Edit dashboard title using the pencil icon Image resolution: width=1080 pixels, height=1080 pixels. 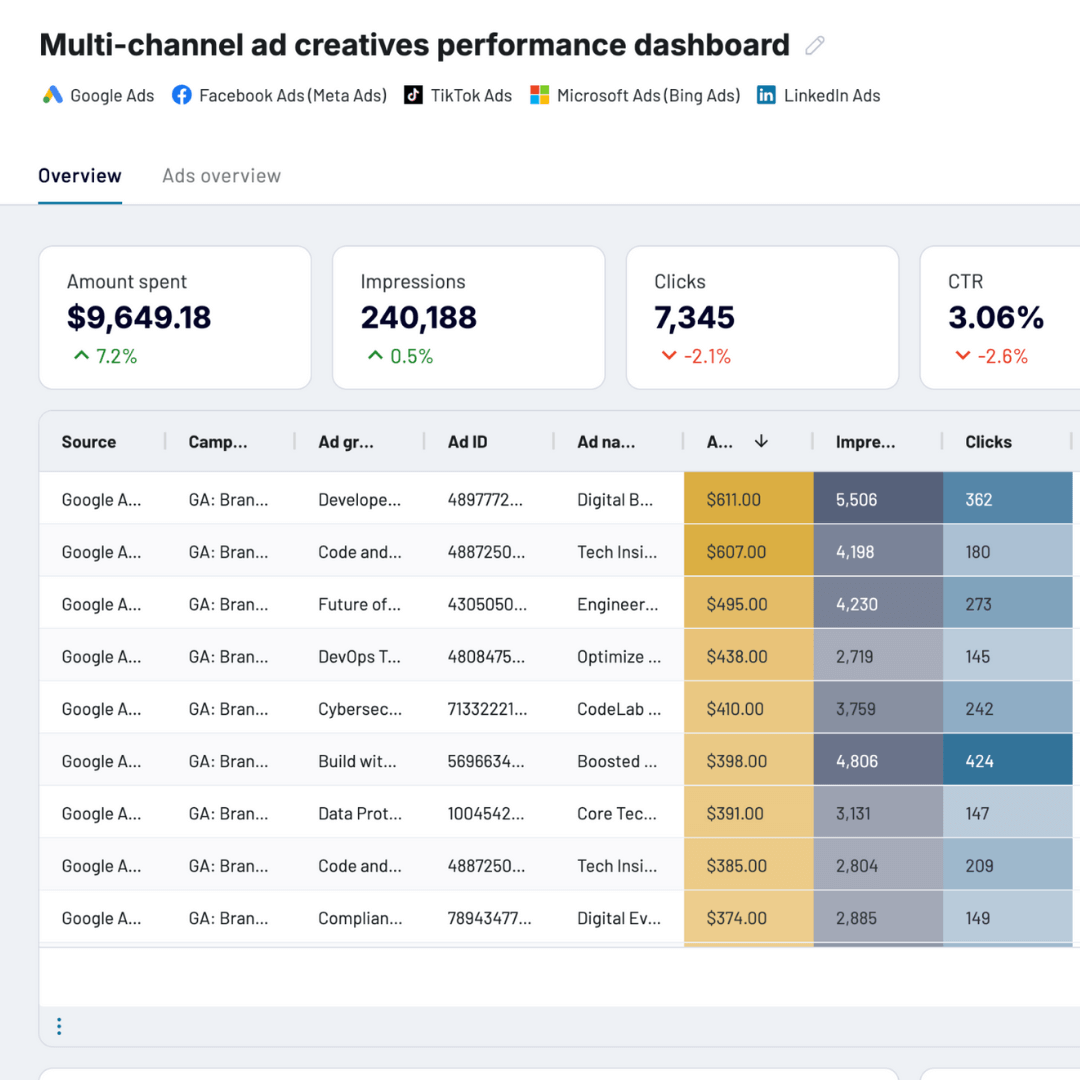tap(813, 44)
